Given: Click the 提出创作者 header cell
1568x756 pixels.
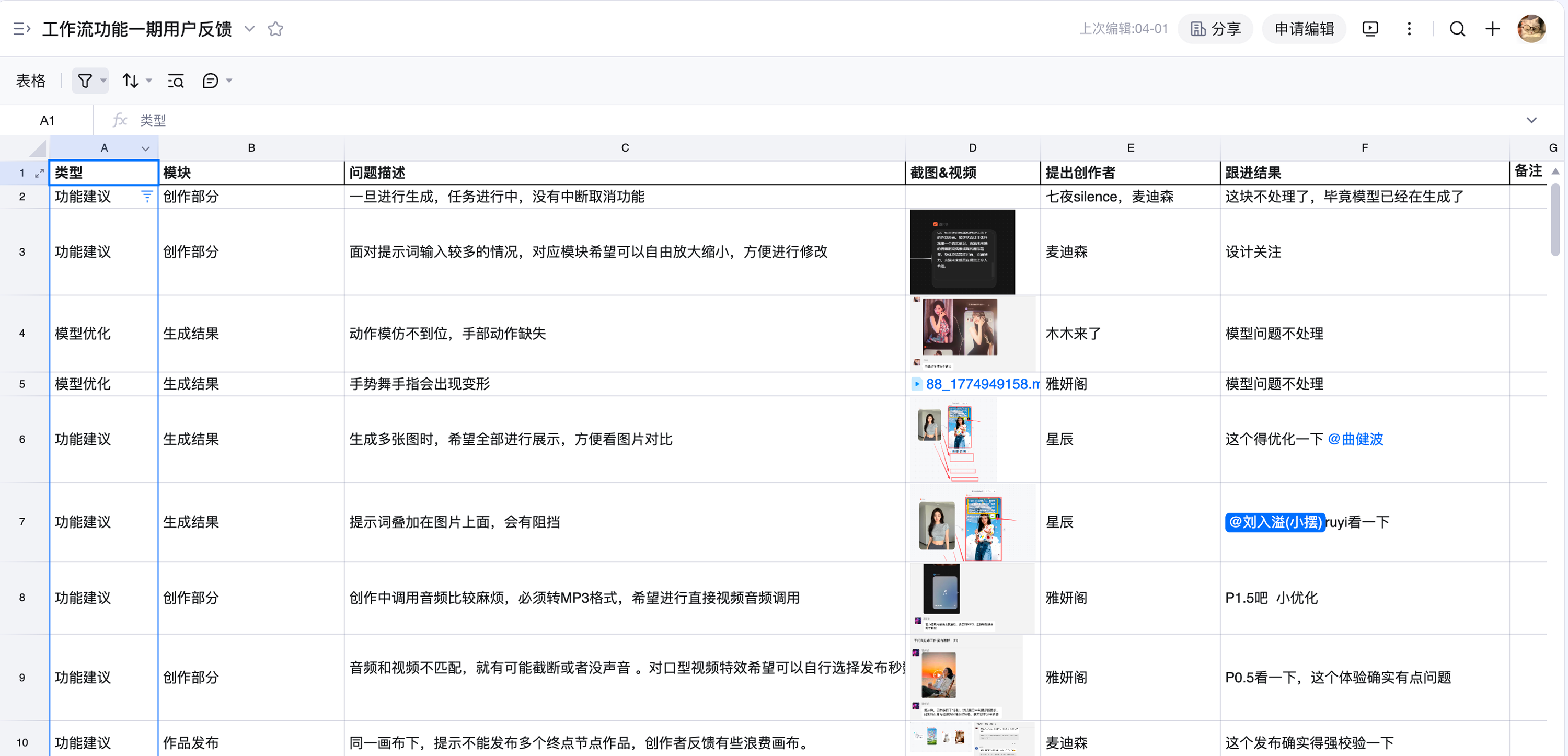Looking at the screenshot, I should click(1131, 172).
